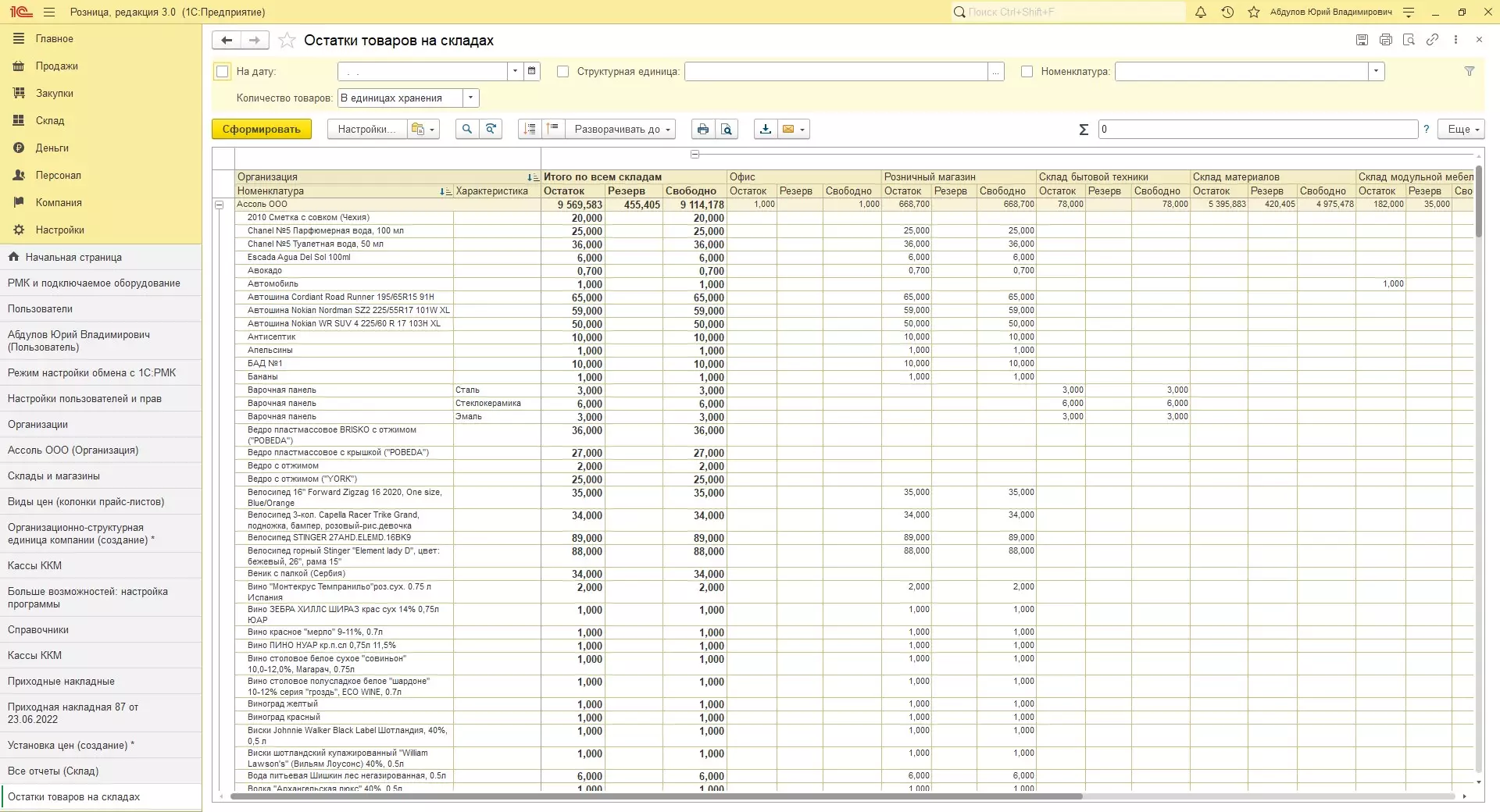
Task: Add report to favorites with star
Action: click(x=287, y=41)
